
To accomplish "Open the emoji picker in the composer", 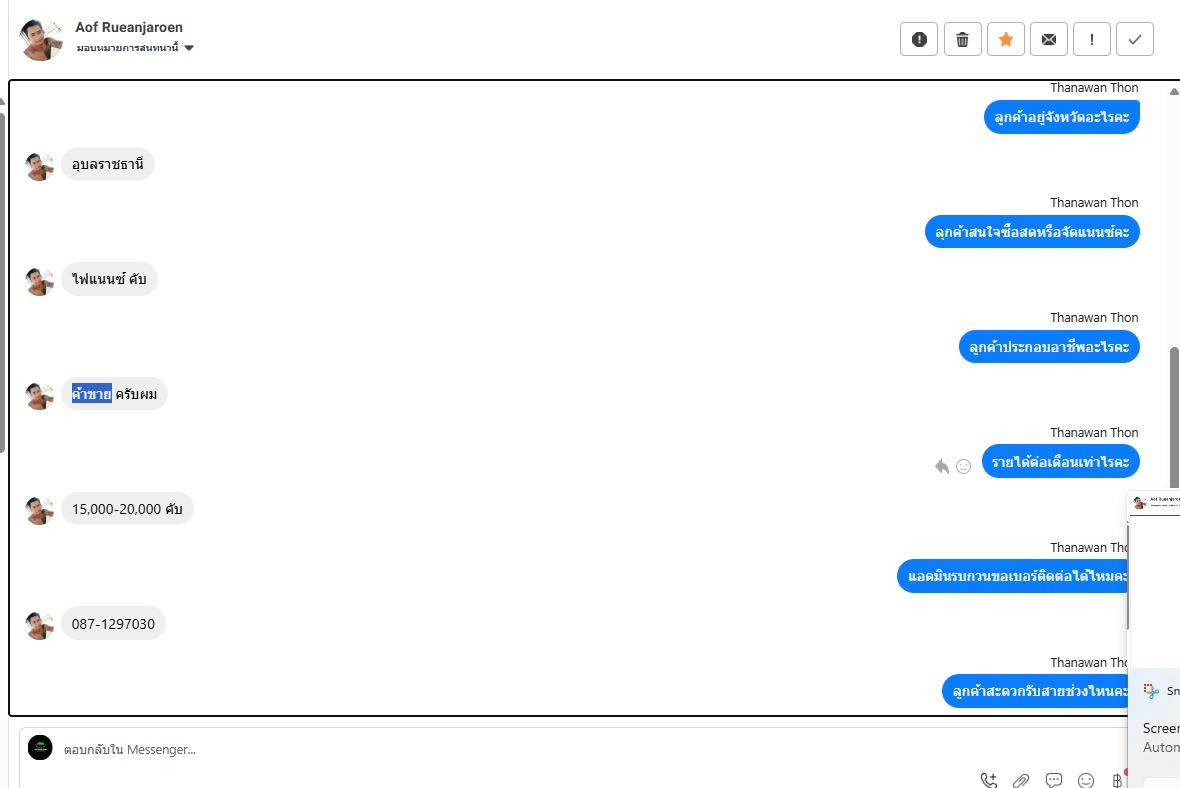I will tap(1085, 780).
